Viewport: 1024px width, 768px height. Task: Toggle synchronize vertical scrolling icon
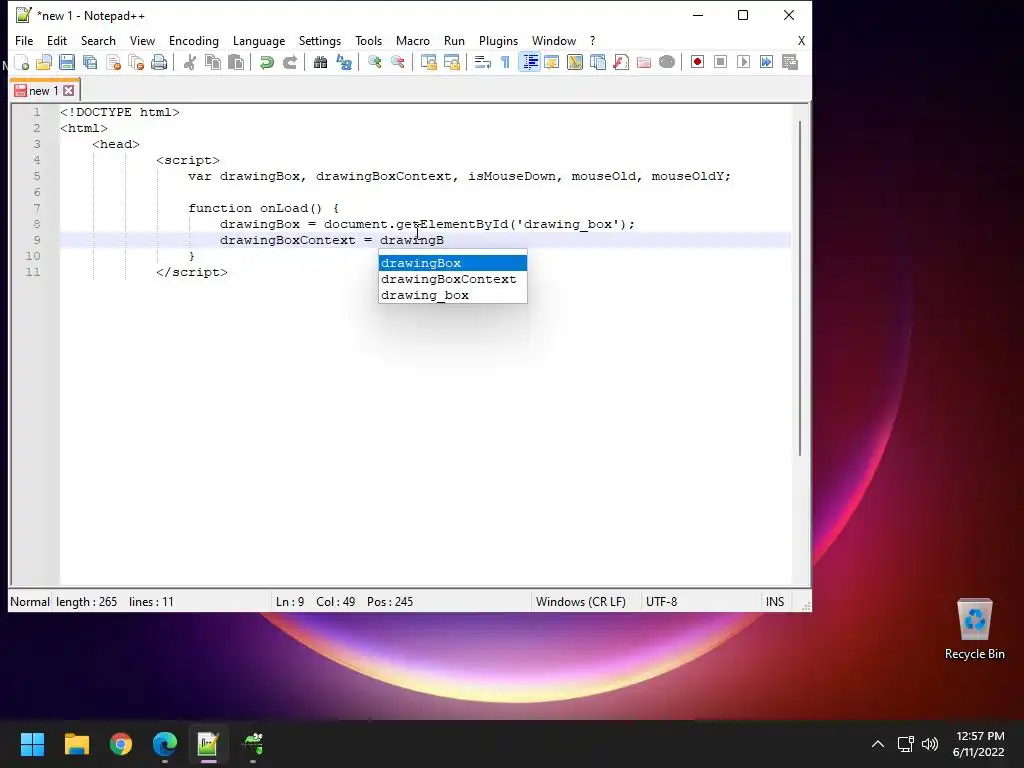tap(428, 62)
